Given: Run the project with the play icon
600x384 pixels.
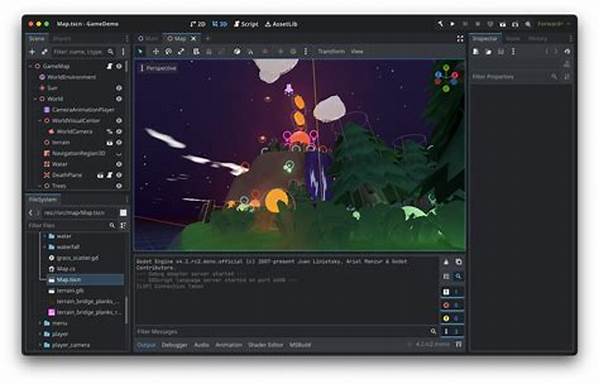Looking at the screenshot, I should [x=452, y=24].
